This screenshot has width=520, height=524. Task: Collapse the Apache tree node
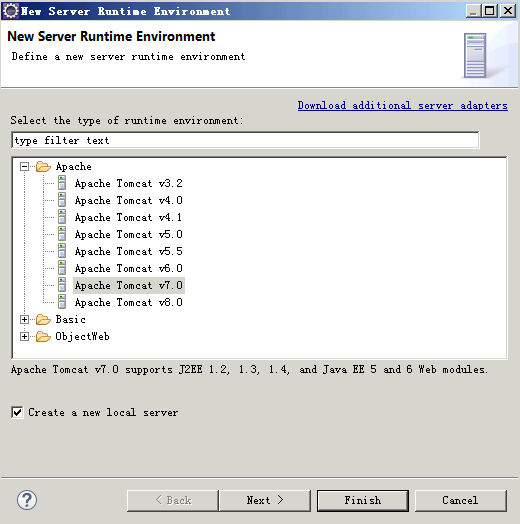click(24, 166)
